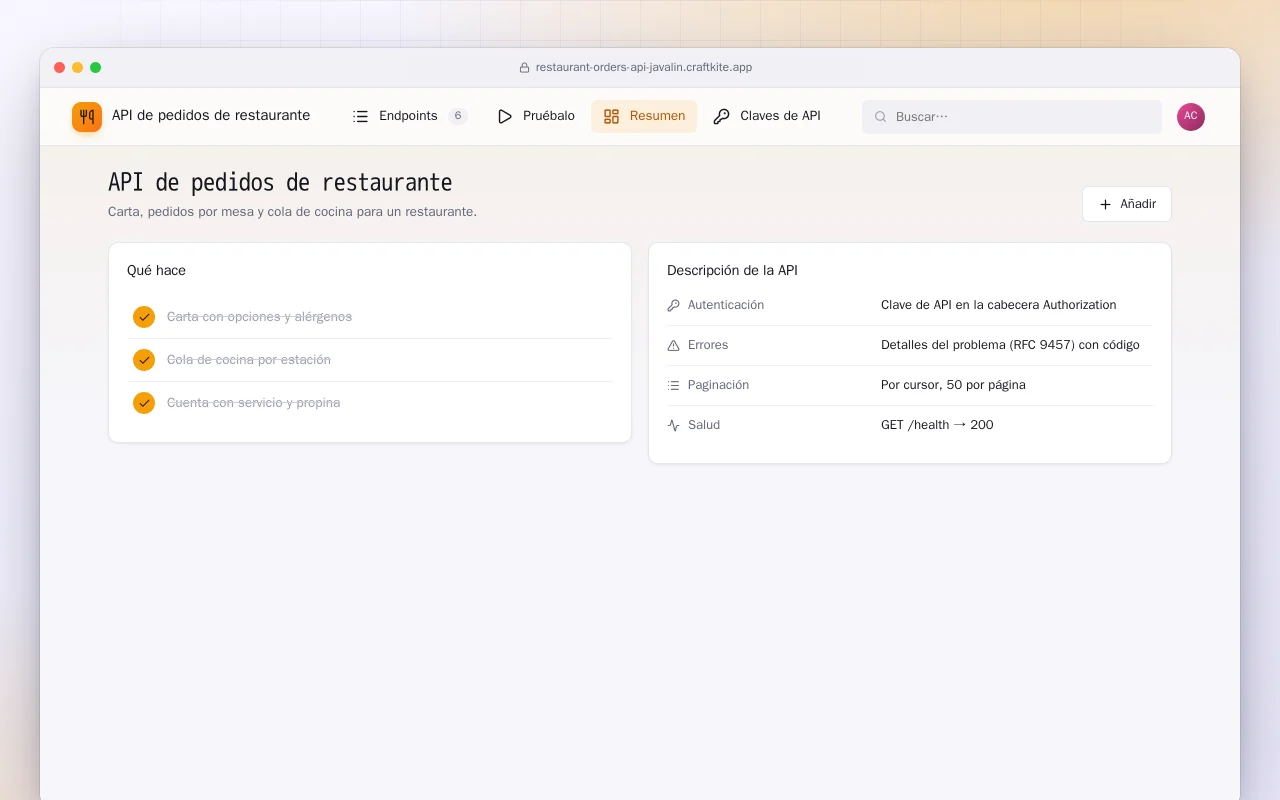
Task: Switch to the Pruébalo tab
Action: click(536, 116)
